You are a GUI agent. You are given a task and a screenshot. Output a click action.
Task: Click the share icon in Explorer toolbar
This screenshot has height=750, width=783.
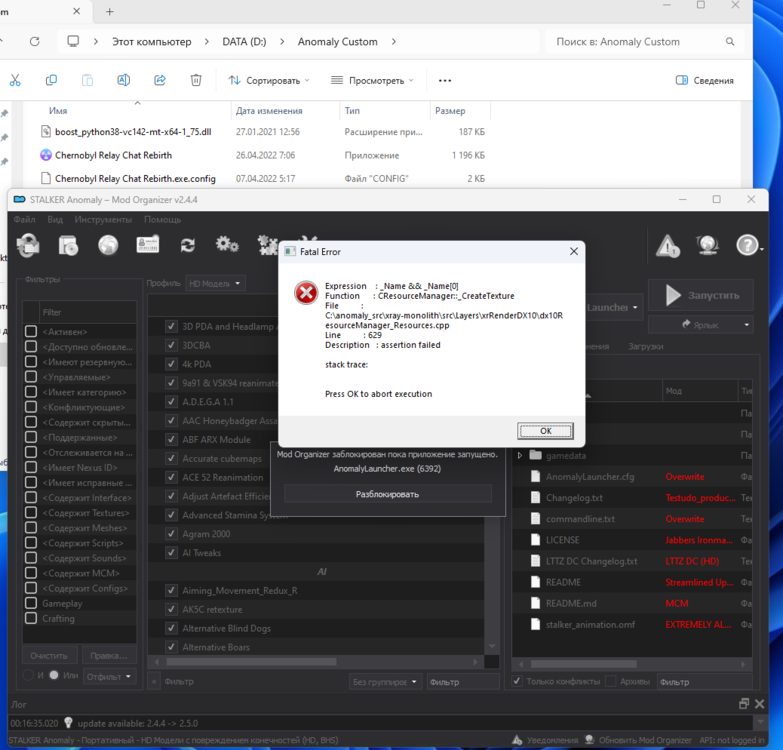160,80
